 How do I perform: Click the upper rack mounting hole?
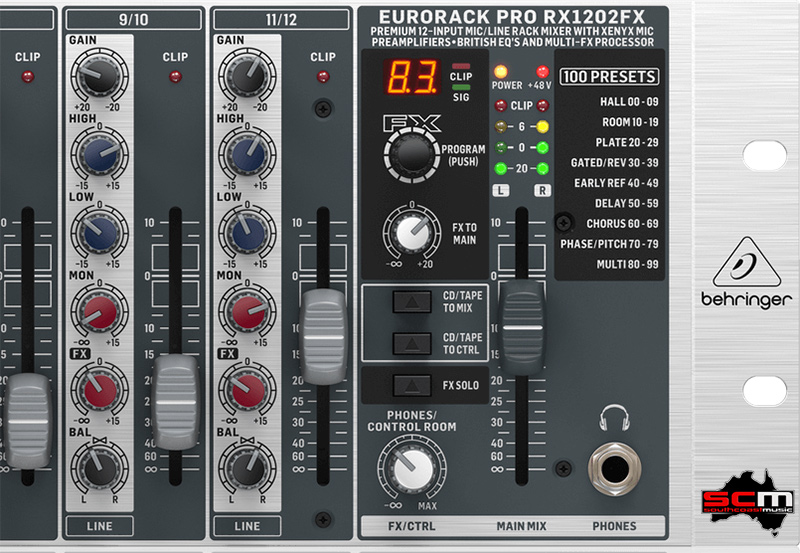coord(765,156)
